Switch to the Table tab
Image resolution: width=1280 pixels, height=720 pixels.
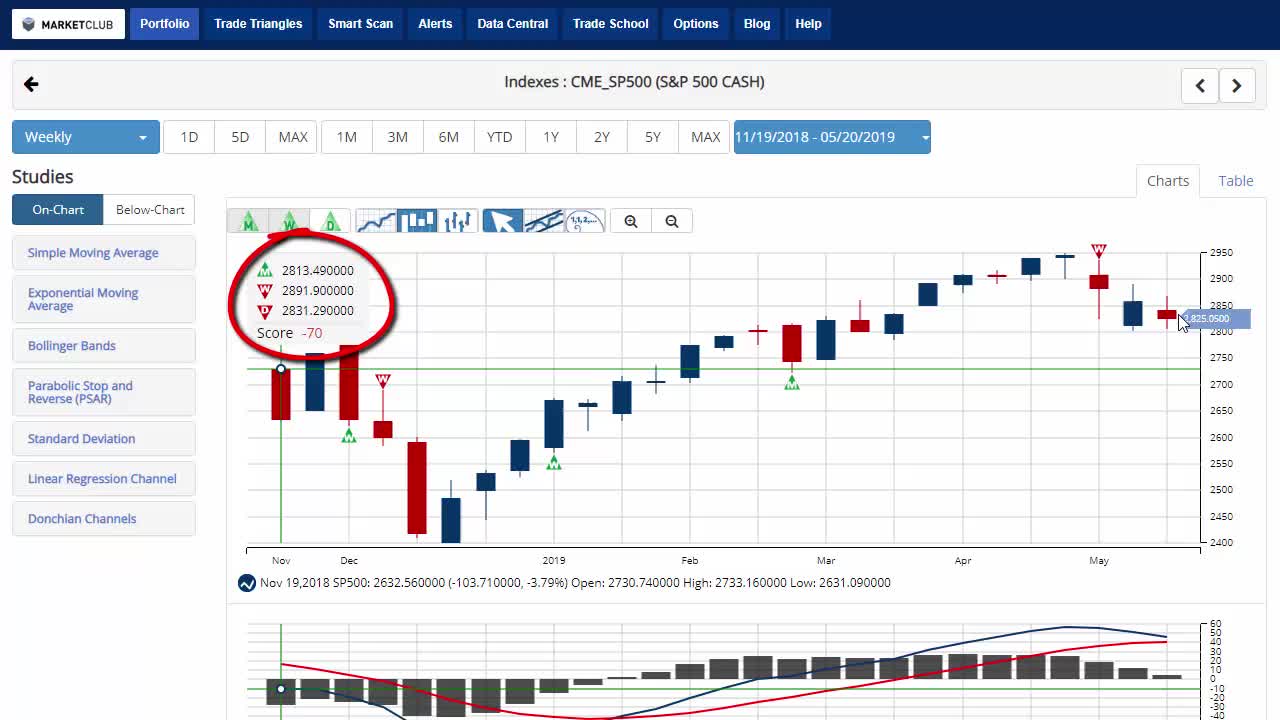[1236, 181]
